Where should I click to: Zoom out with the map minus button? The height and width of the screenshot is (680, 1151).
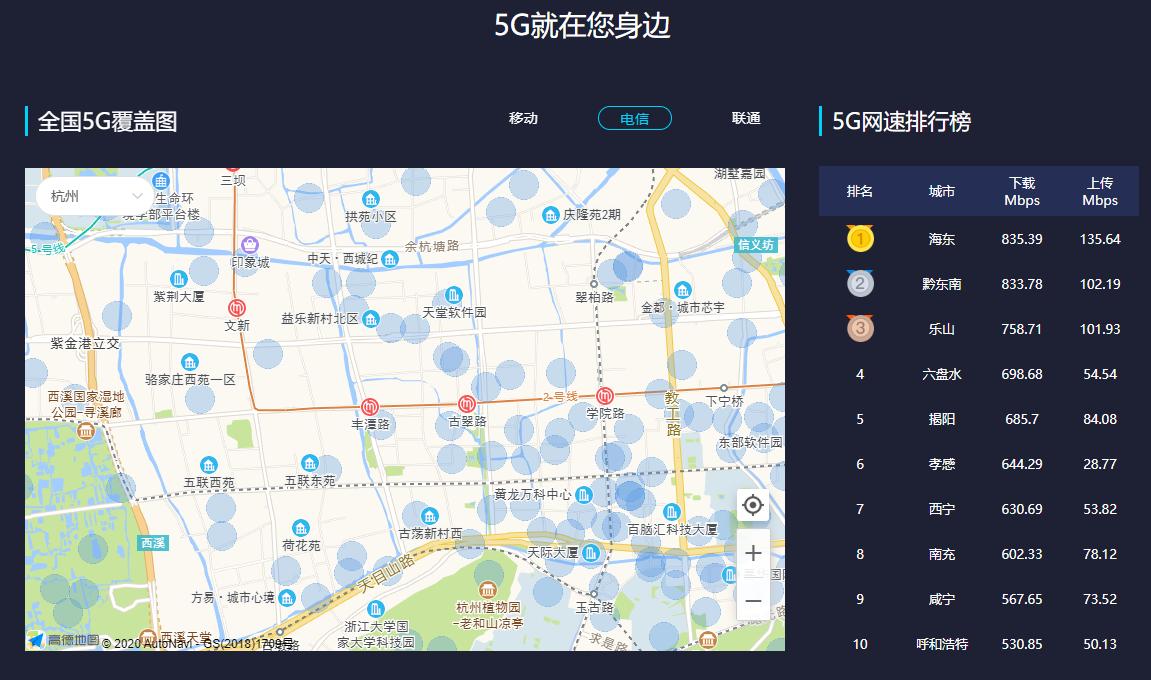click(x=753, y=601)
